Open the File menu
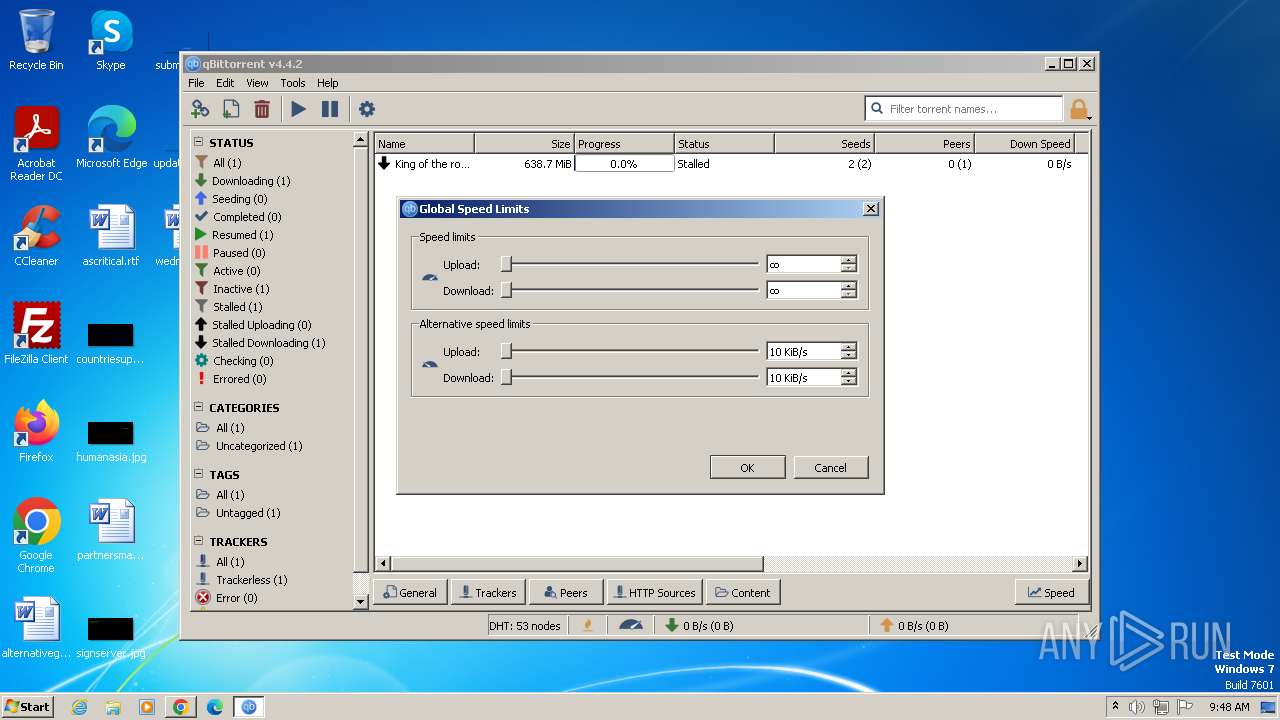Image resolution: width=1280 pixels, height=720 pixels. [x=196, y=83]
